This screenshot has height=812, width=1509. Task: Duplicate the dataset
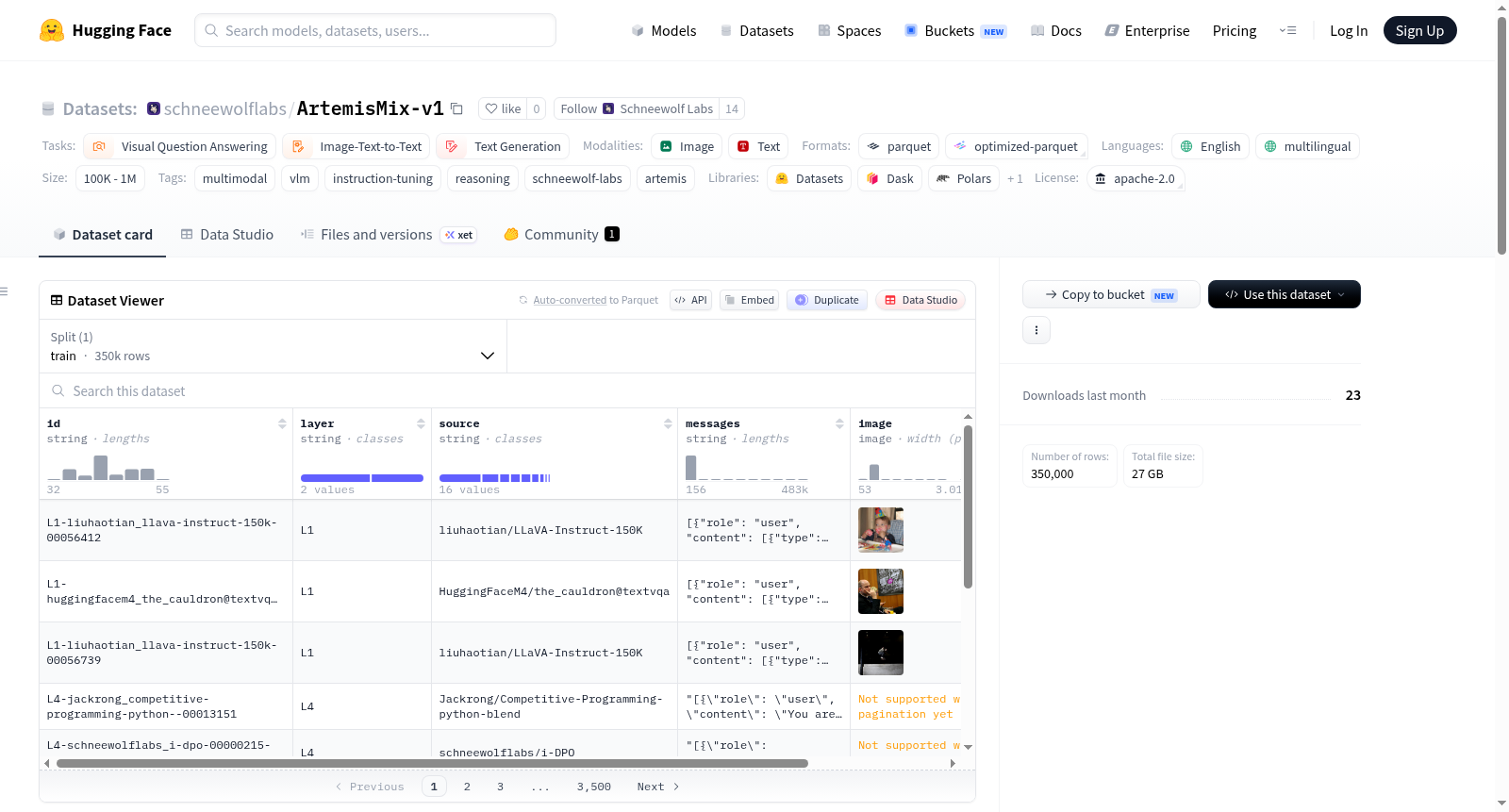[827, 300]
